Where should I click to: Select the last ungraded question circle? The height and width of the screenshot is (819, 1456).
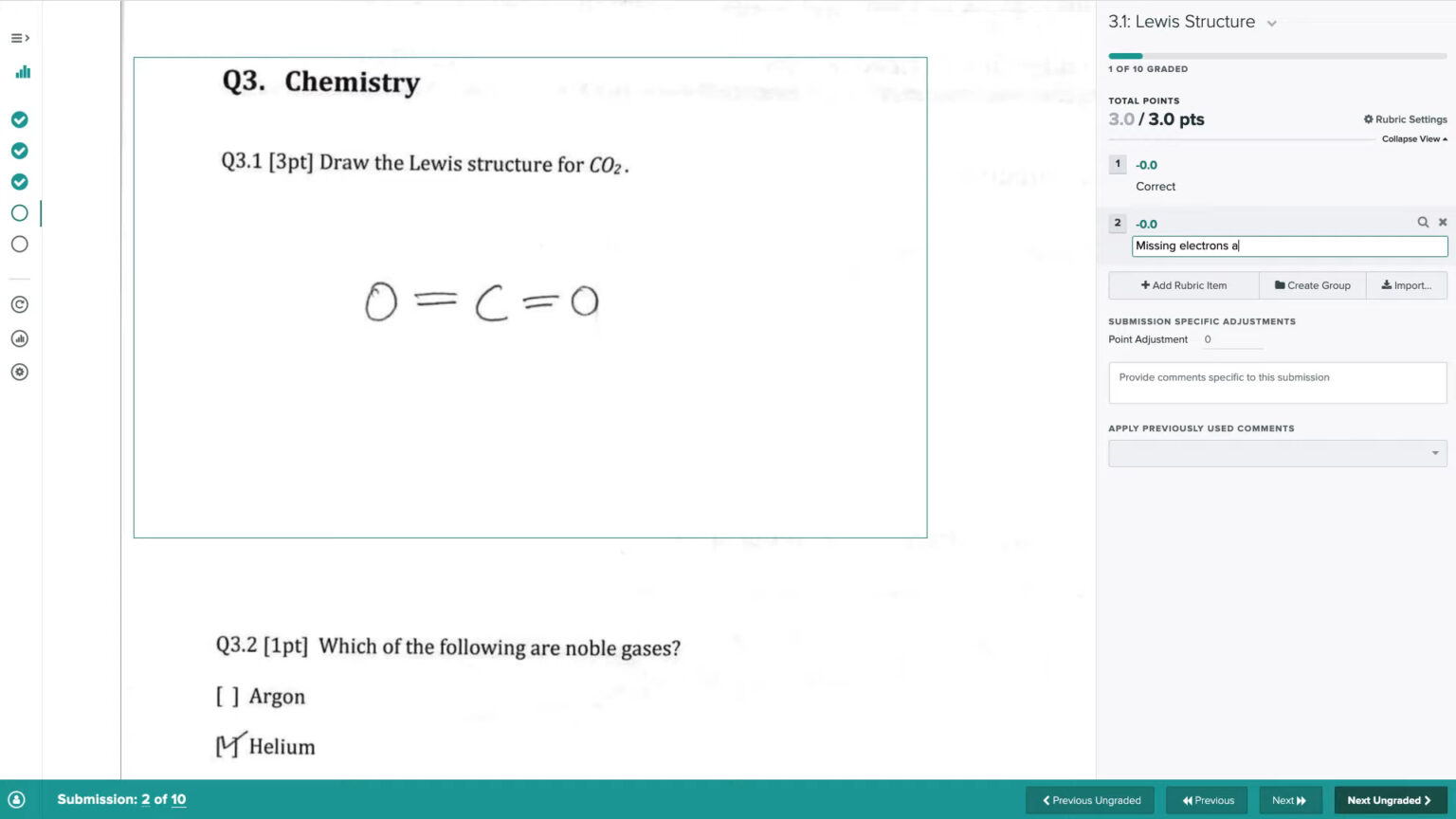tap(19, 244)
